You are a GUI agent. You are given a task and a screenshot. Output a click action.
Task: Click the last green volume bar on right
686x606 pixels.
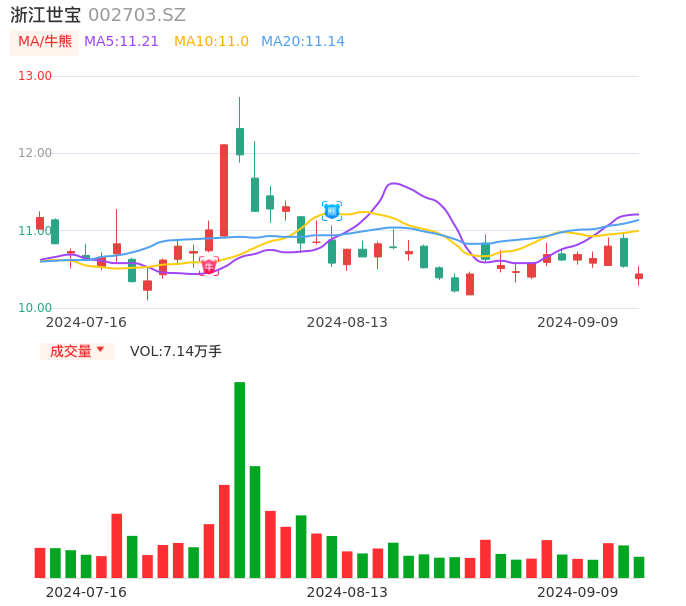[639, 567]
